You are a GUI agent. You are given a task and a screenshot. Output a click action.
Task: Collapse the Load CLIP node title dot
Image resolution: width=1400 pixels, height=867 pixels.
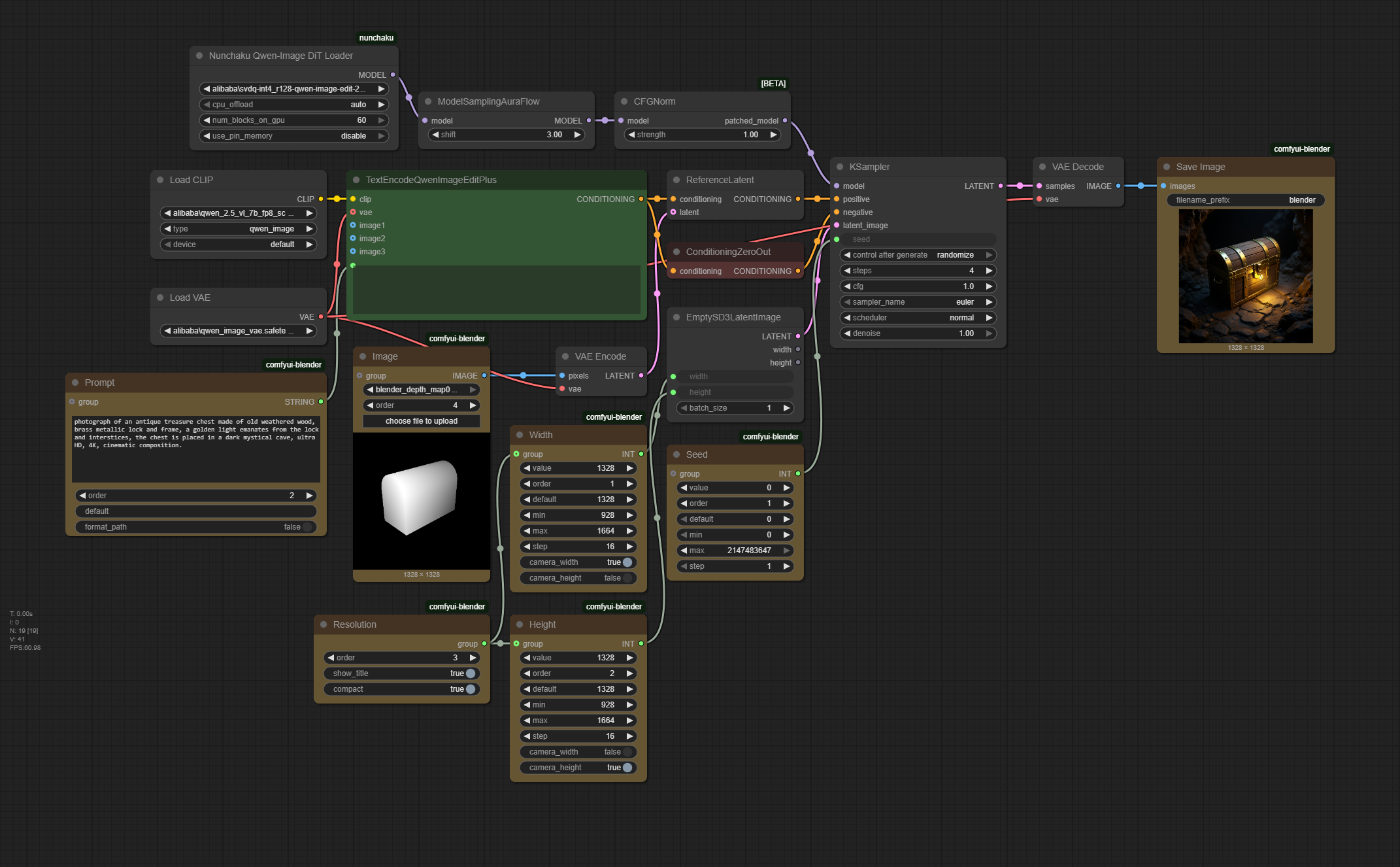[160, 180]
